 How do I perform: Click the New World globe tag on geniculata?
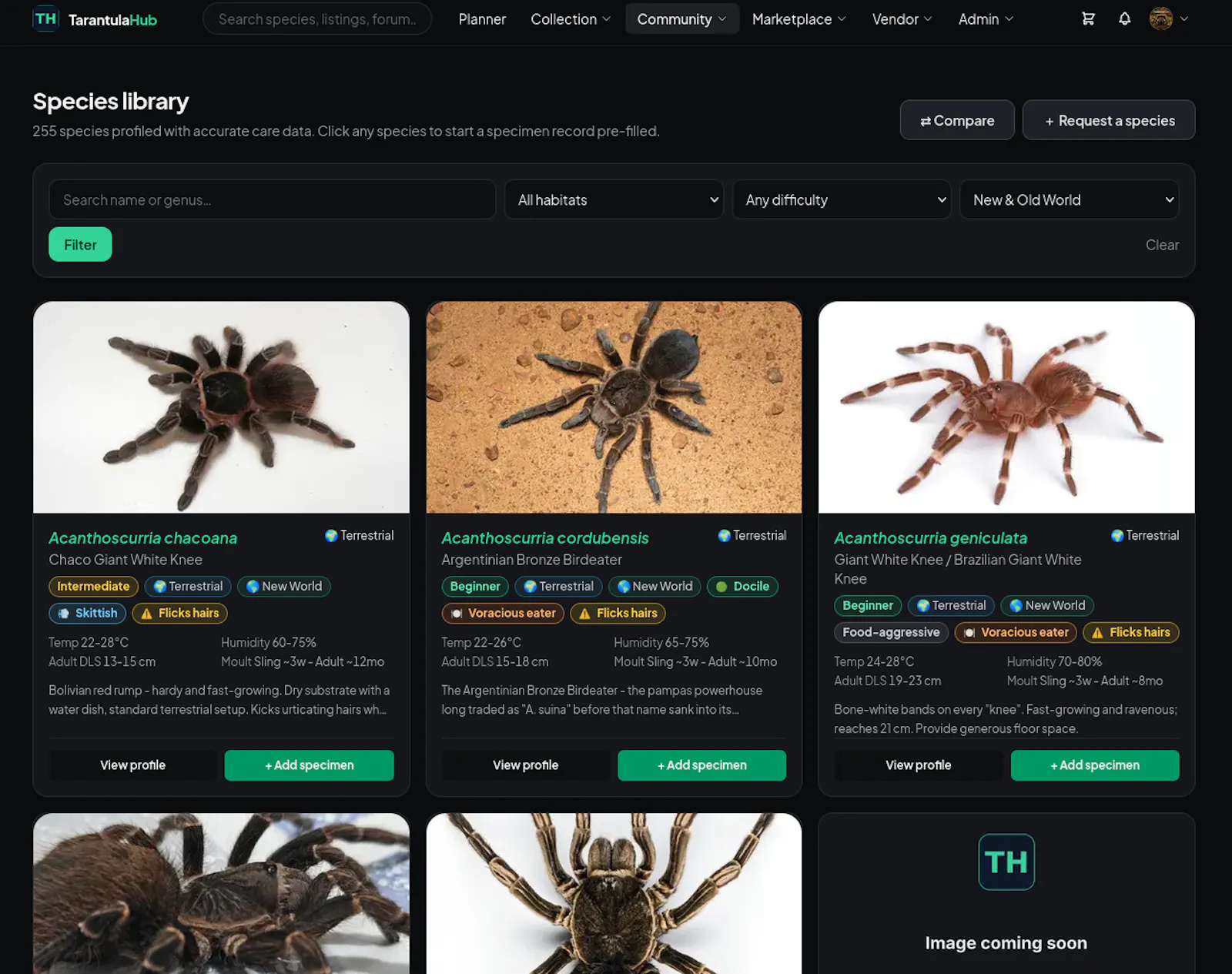pos(1047,605)
